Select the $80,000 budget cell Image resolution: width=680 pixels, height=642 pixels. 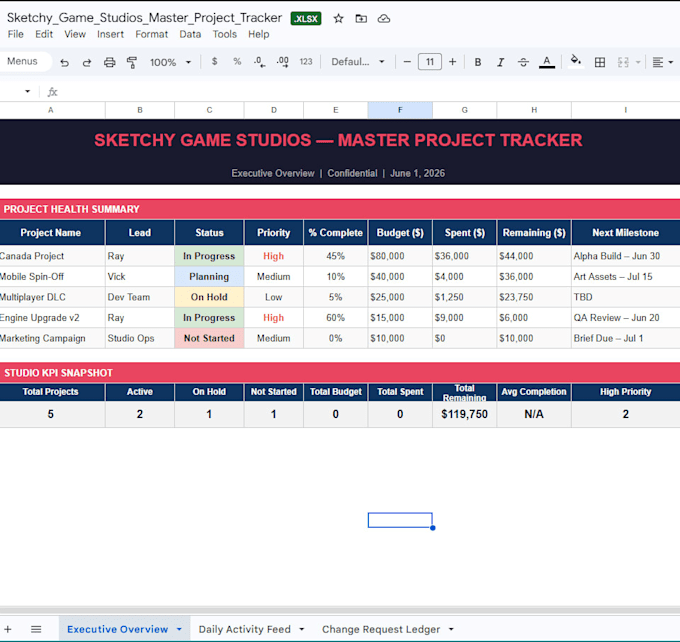tap(400, 256)
